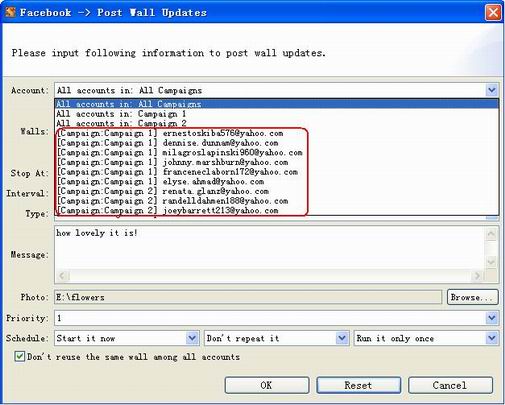Select 'All accounts in: Campaign 1' option
This screenshot has height=405, width=505.
coord(277,114)
